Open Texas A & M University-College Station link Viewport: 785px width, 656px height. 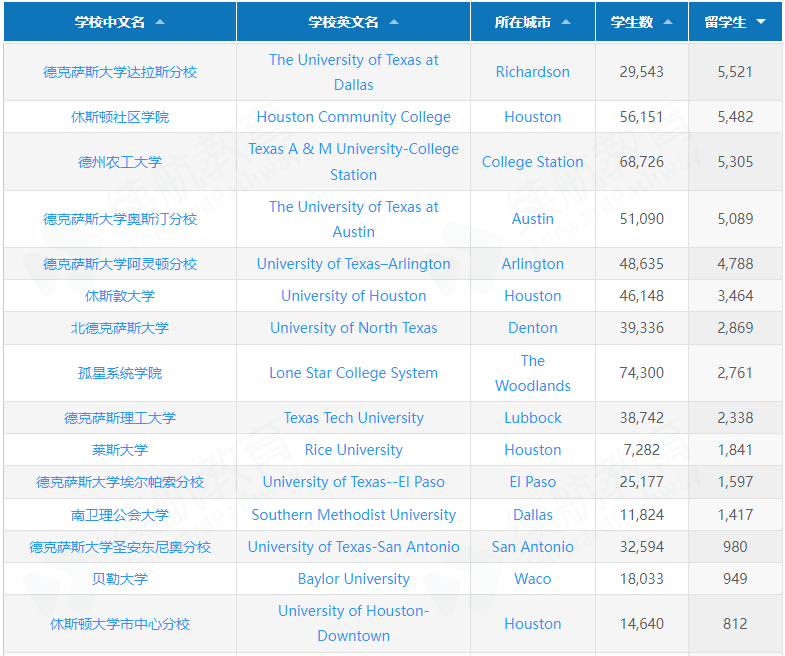[353, 162]
